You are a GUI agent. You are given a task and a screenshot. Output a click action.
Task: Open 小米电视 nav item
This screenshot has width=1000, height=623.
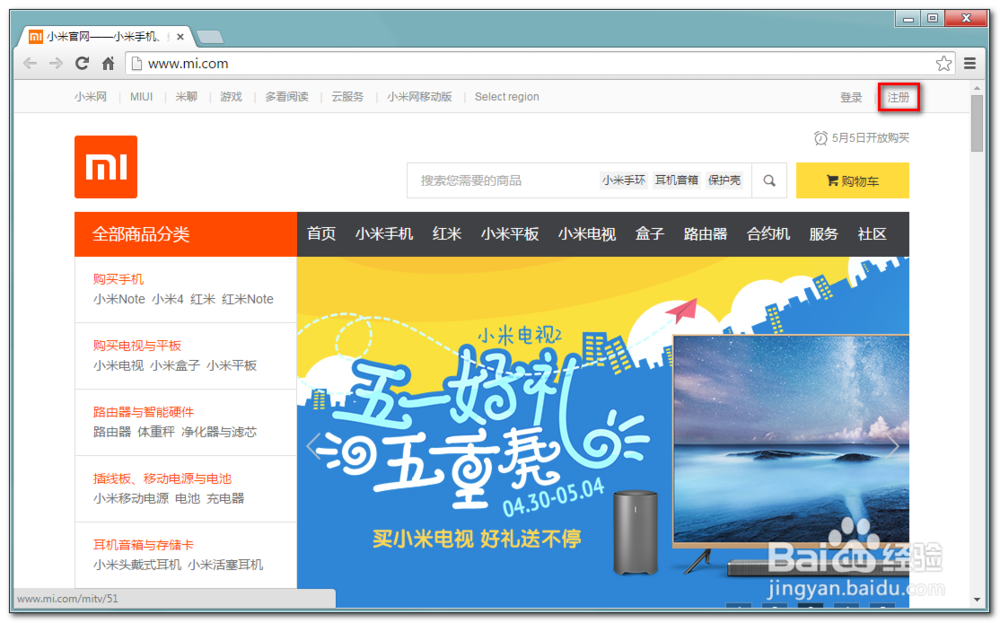[587, 234]
